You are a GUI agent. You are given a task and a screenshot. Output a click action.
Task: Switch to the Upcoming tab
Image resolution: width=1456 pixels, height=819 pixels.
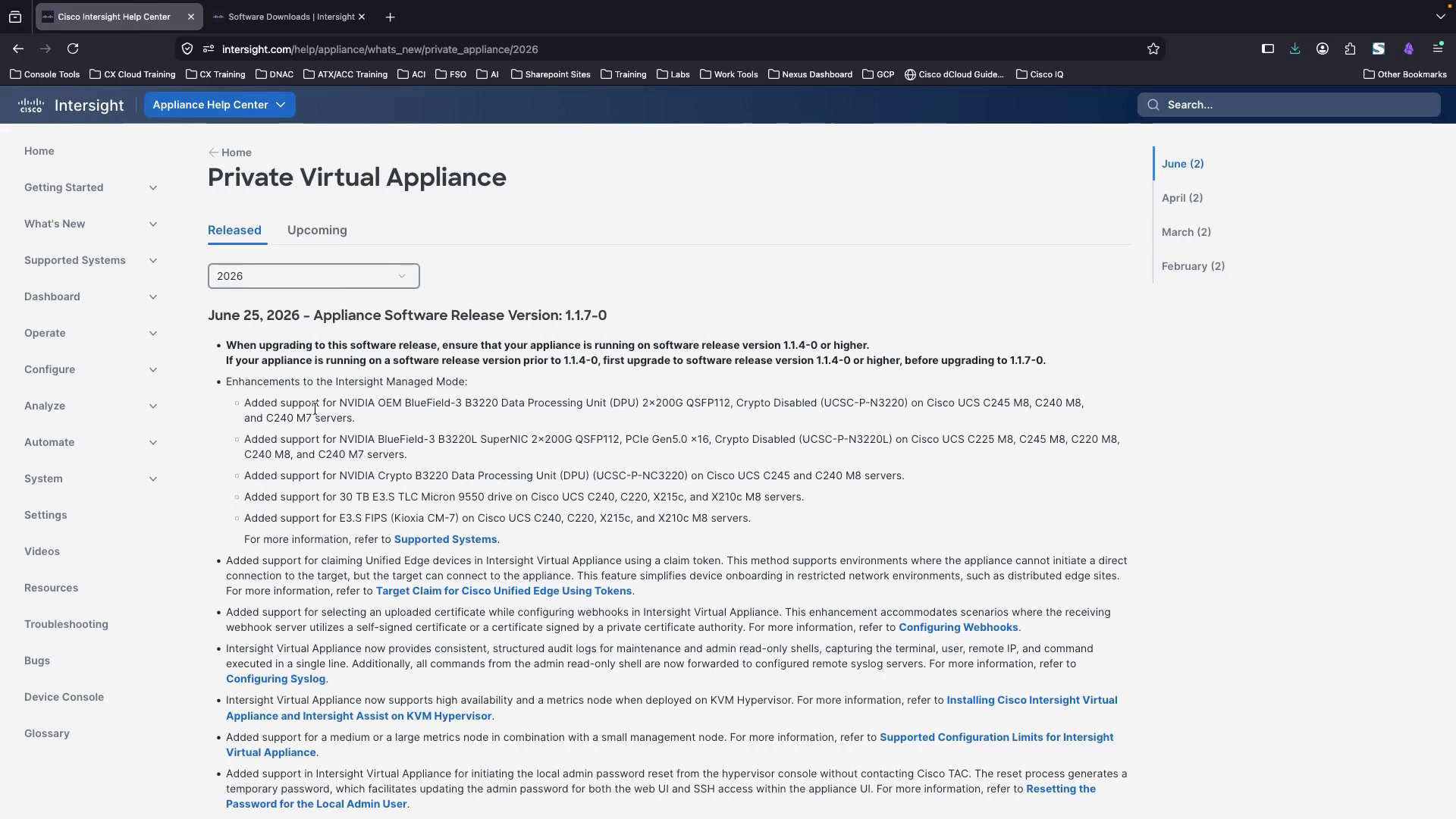[317, 230]
